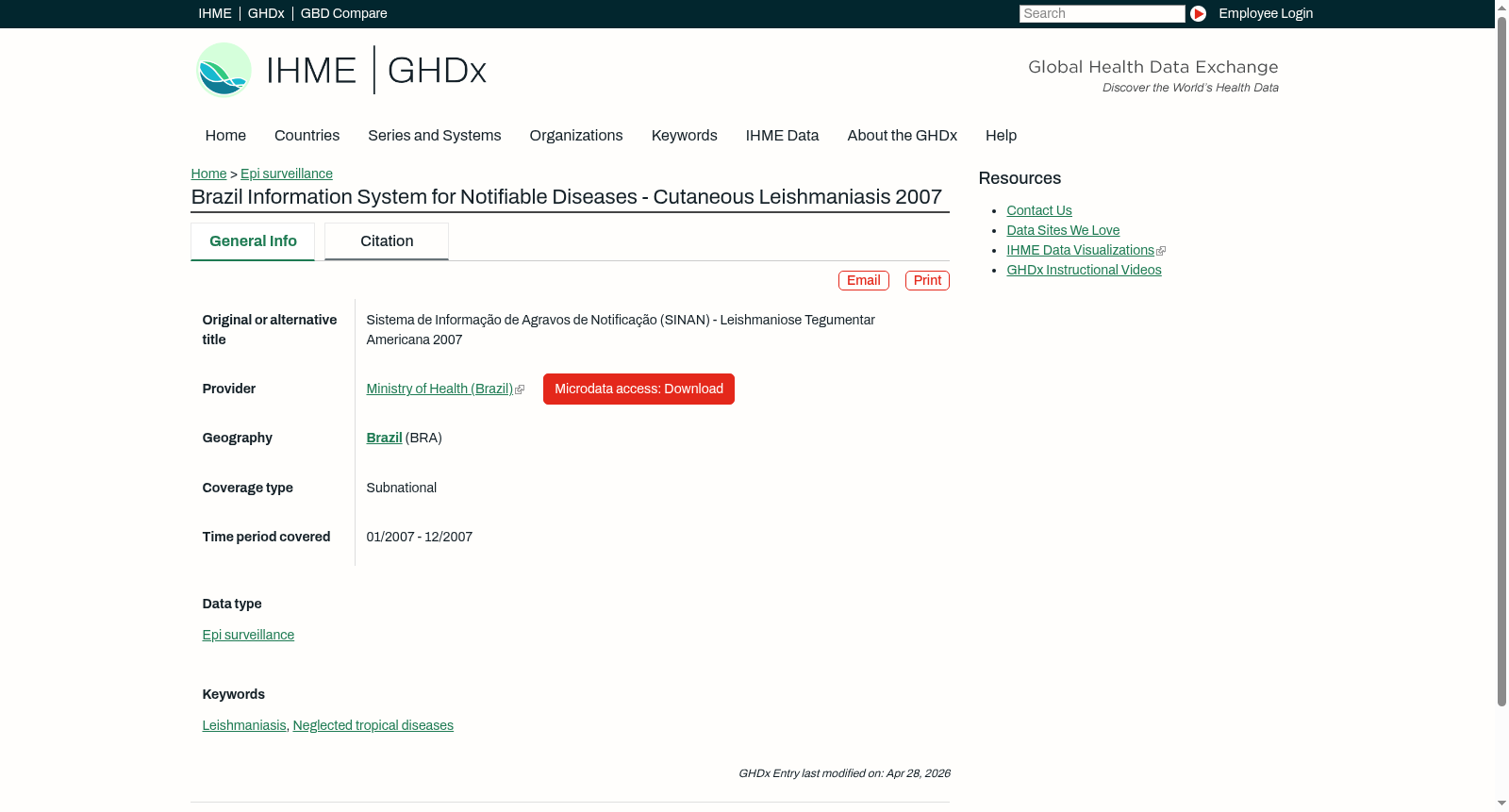Open the Ministry of Health (Brazil) link
The height and width of the screenshot is (812, 1509).
point(439,389)
